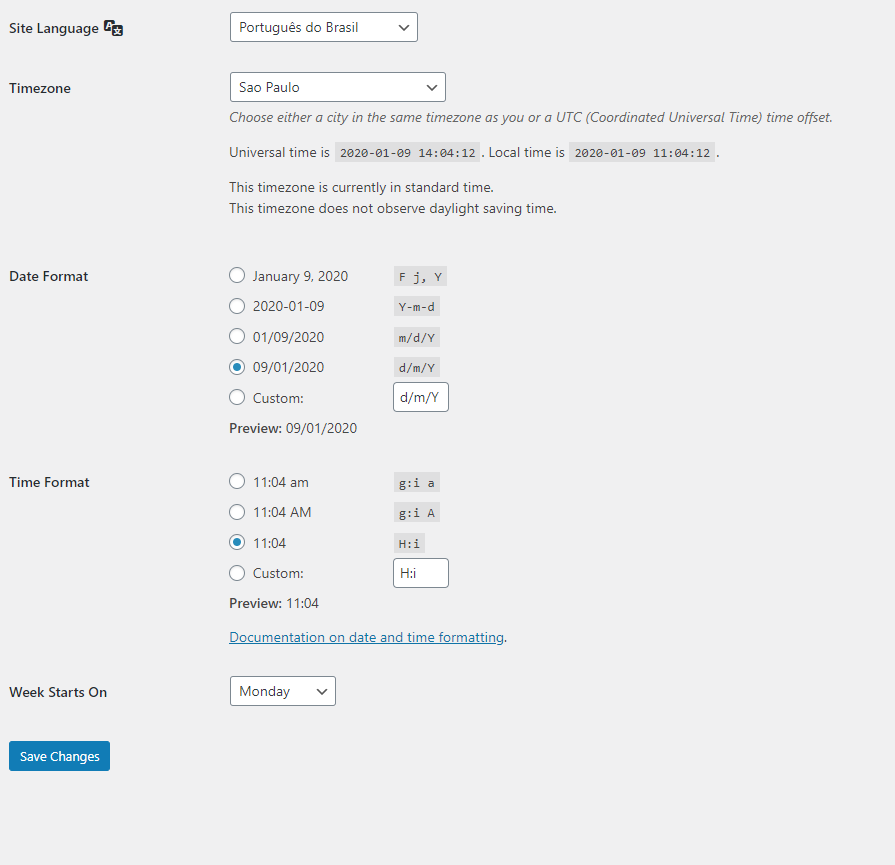Select the 01/09/2020 date format radio
895x865 pixels.
tap(237, 336)
